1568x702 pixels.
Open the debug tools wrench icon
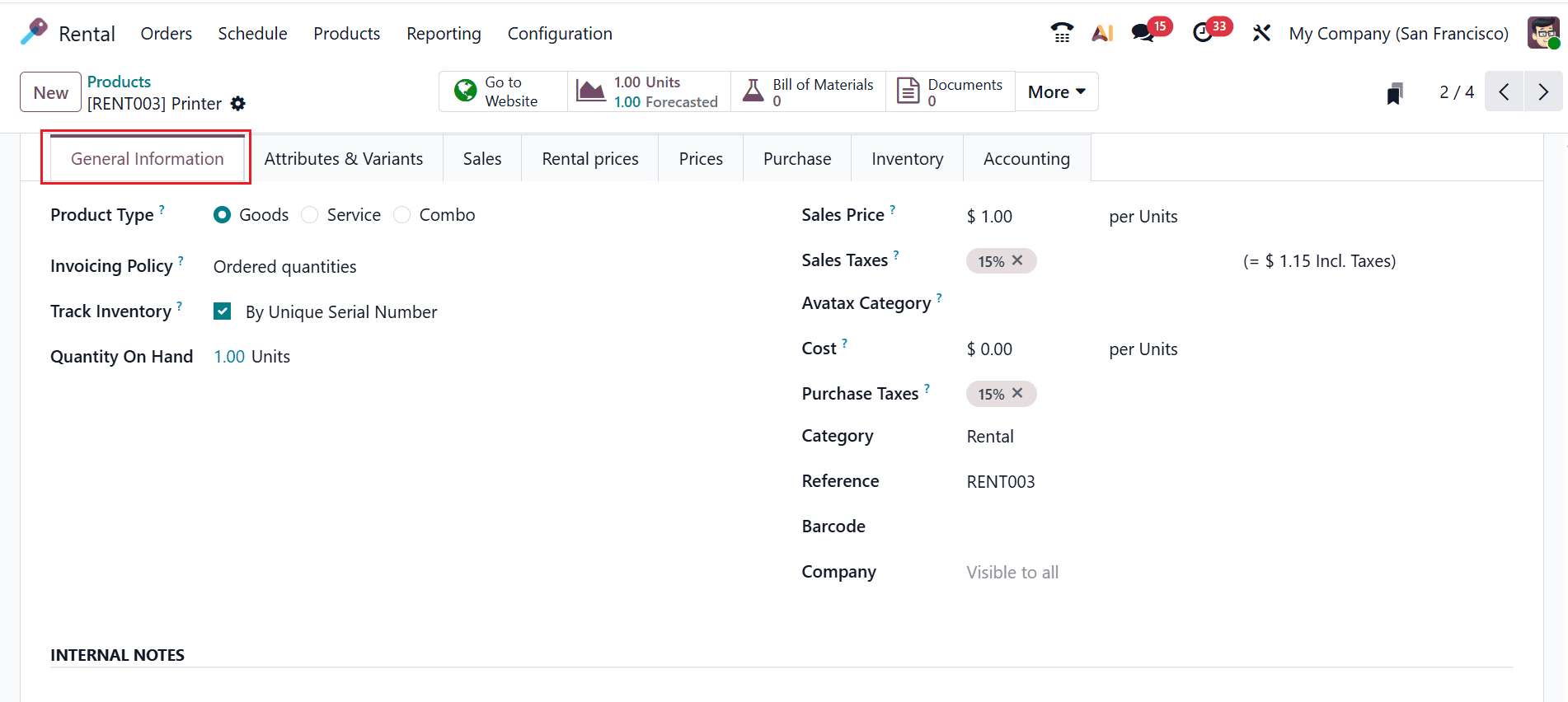point(1261,33)
